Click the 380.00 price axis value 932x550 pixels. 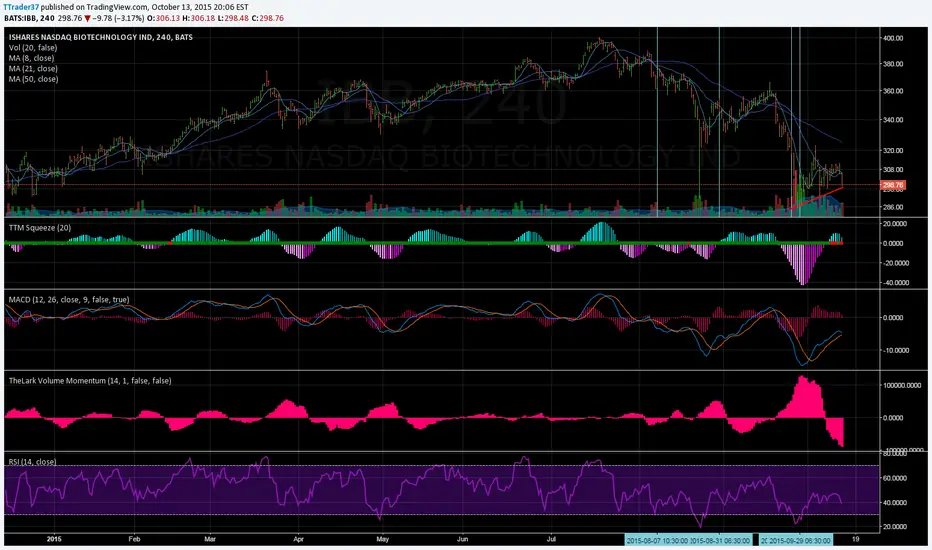click(x=893, y=64)
